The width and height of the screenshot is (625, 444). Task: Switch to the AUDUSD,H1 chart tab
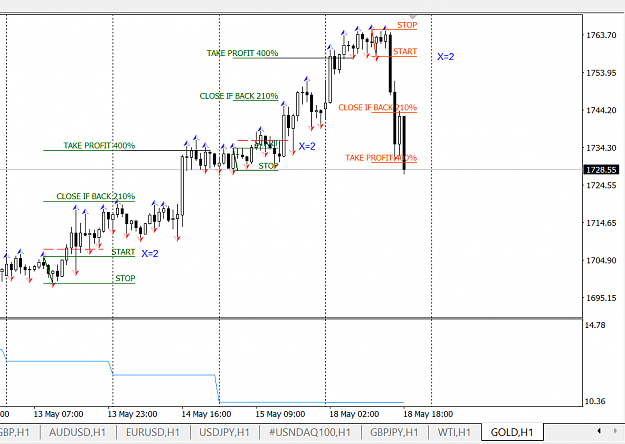click(x=77, y=432)
